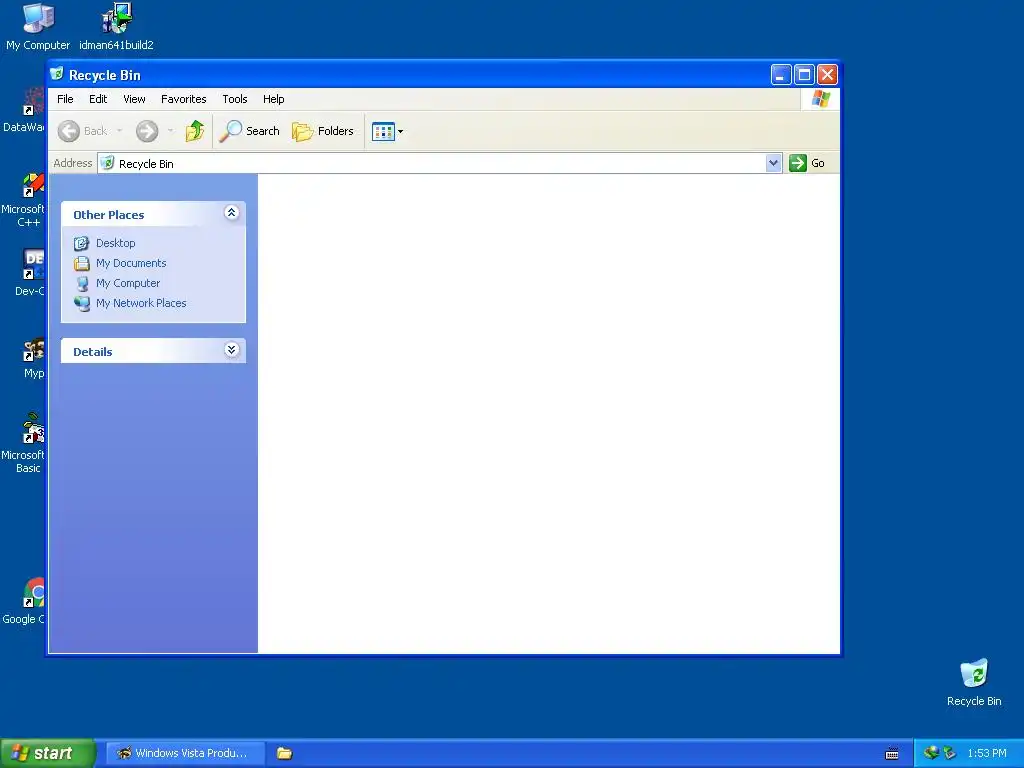The width and height of the screenshot is (1024, 768).
Task: Open My Documents link in sidebar
Action: tap(131, 263)
